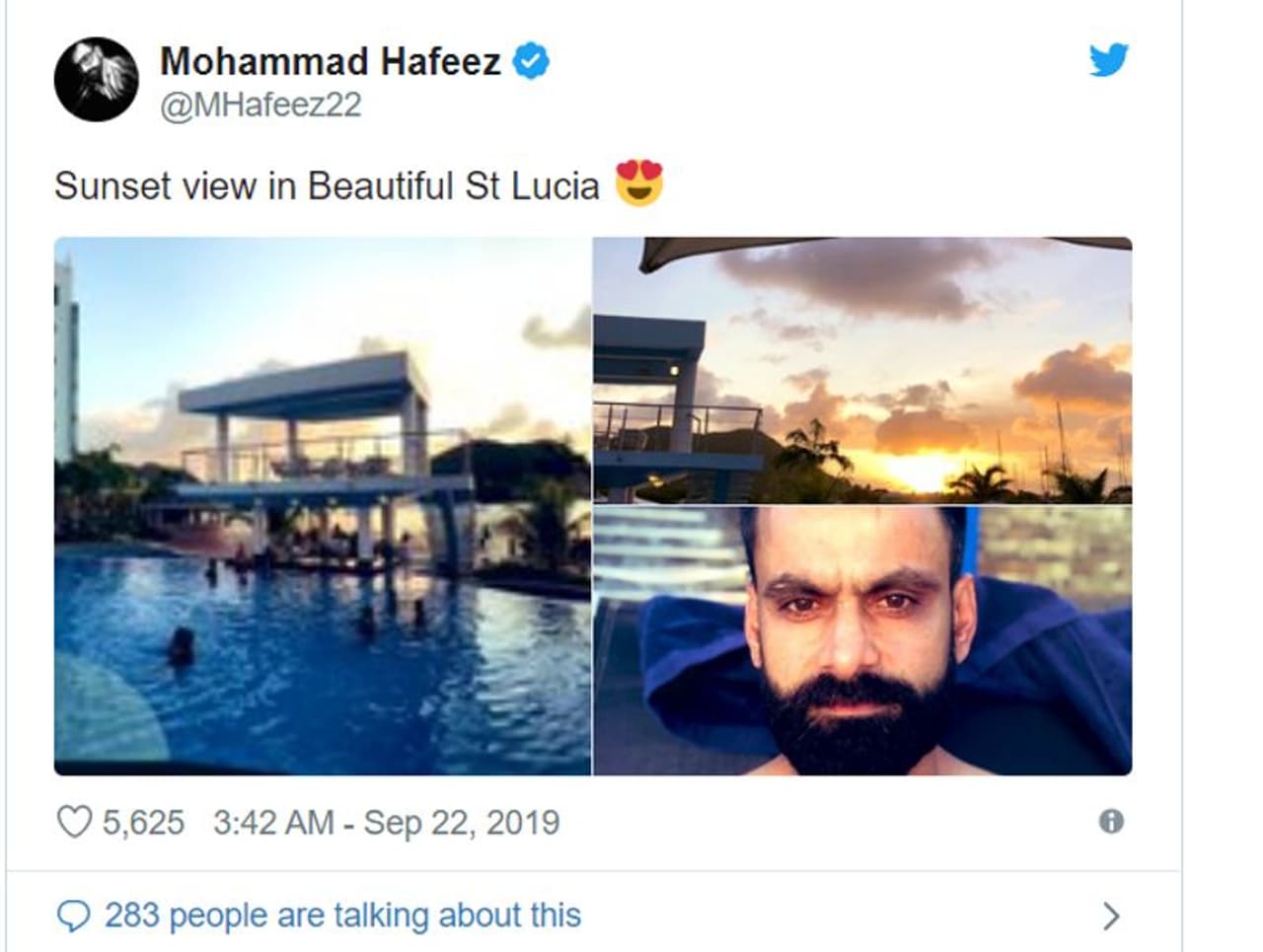Expand the conversation with the right chevron

point(1111,916)
